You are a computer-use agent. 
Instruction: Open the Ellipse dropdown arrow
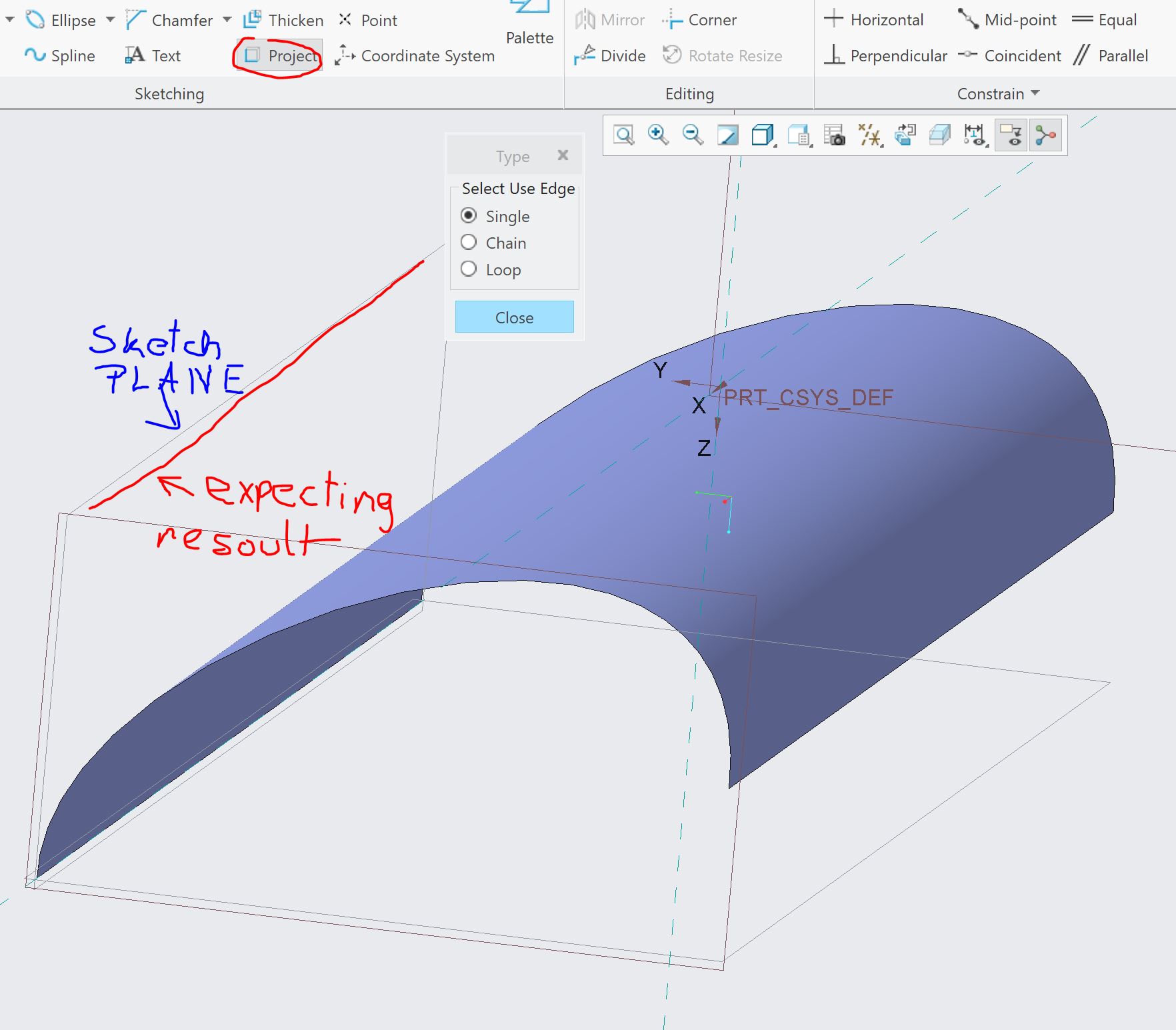pos(109,20)
